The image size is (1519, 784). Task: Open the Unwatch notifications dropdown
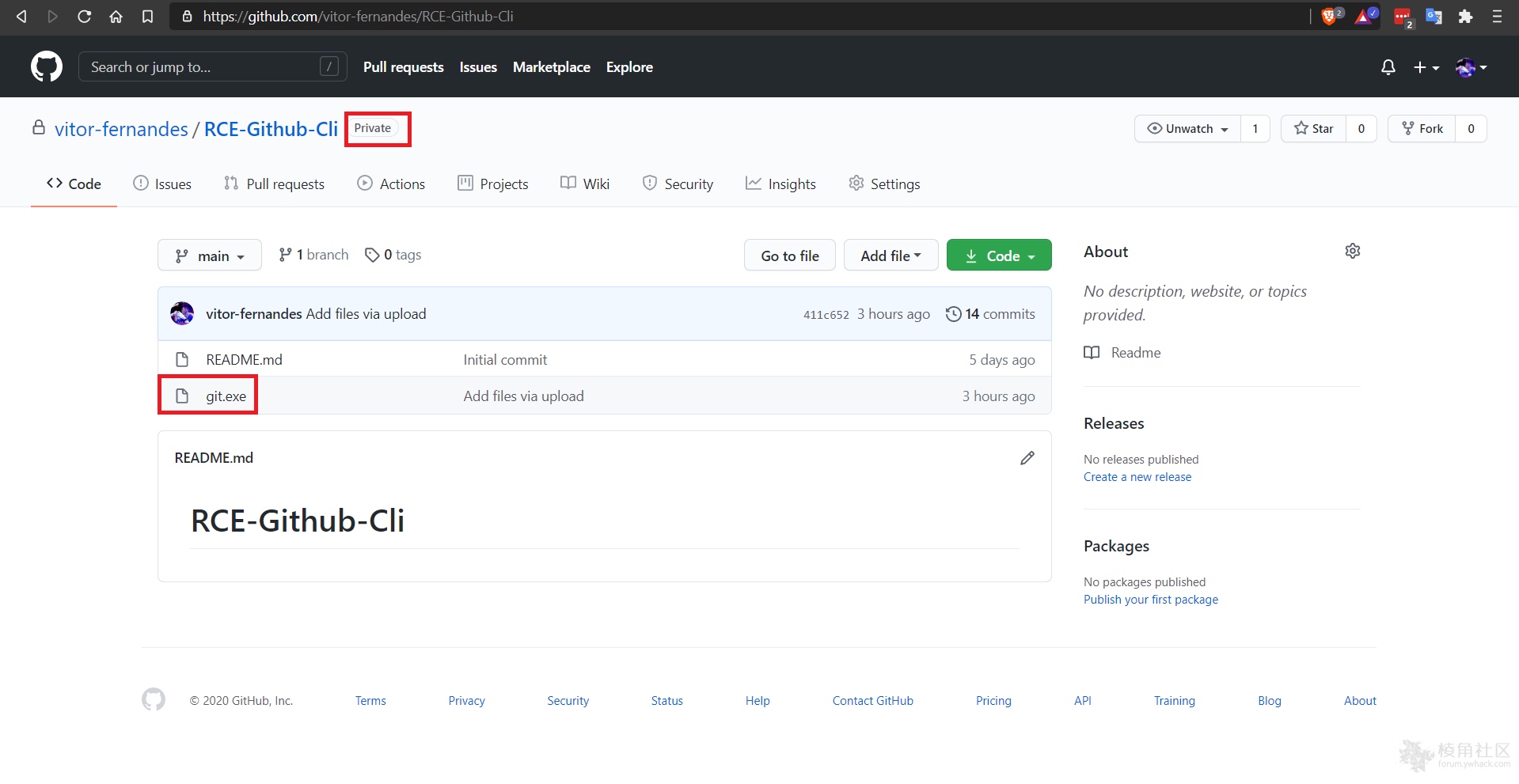[x=1187, y=129]
